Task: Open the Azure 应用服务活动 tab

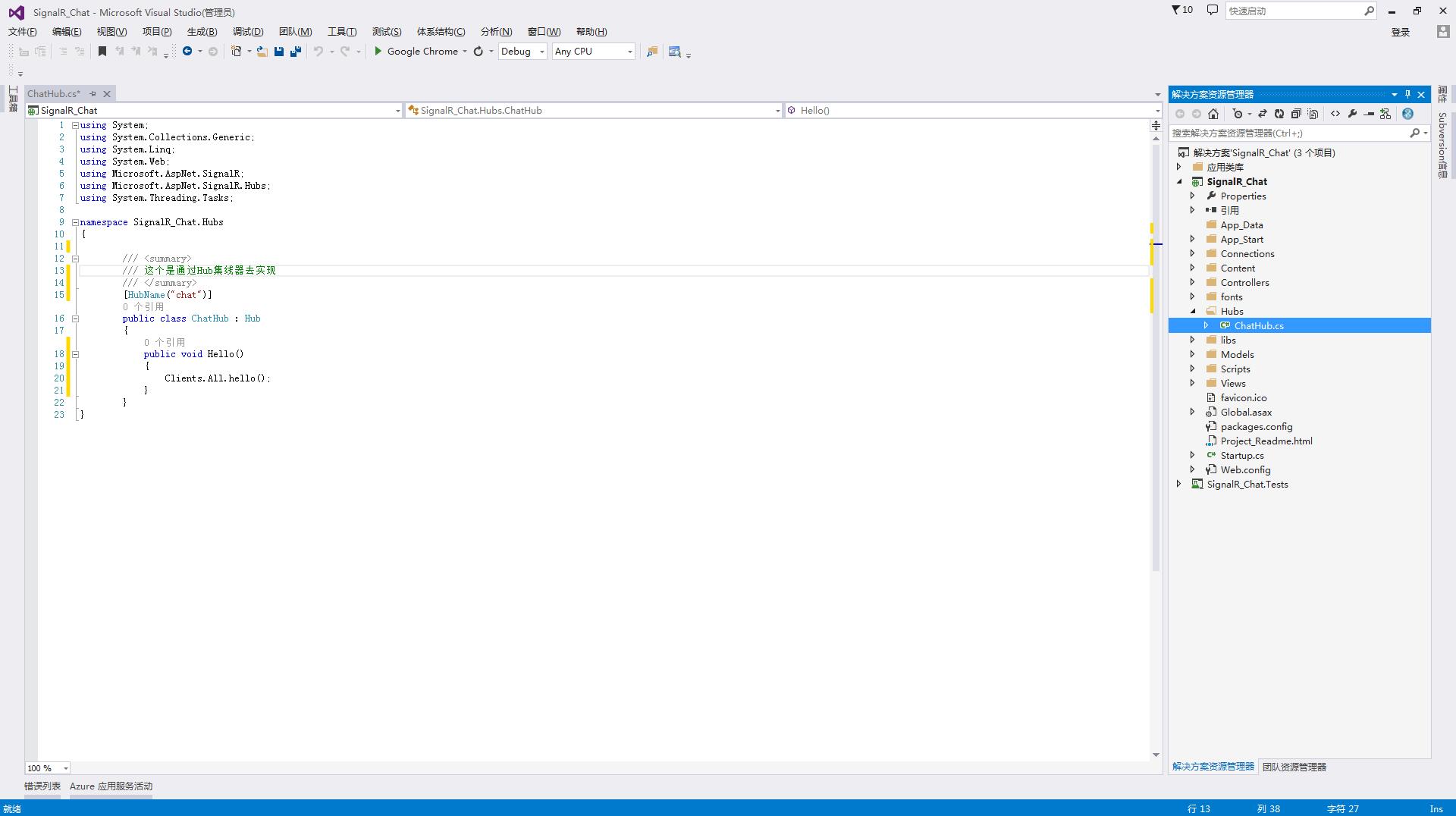Action: [x=111, y=786]
